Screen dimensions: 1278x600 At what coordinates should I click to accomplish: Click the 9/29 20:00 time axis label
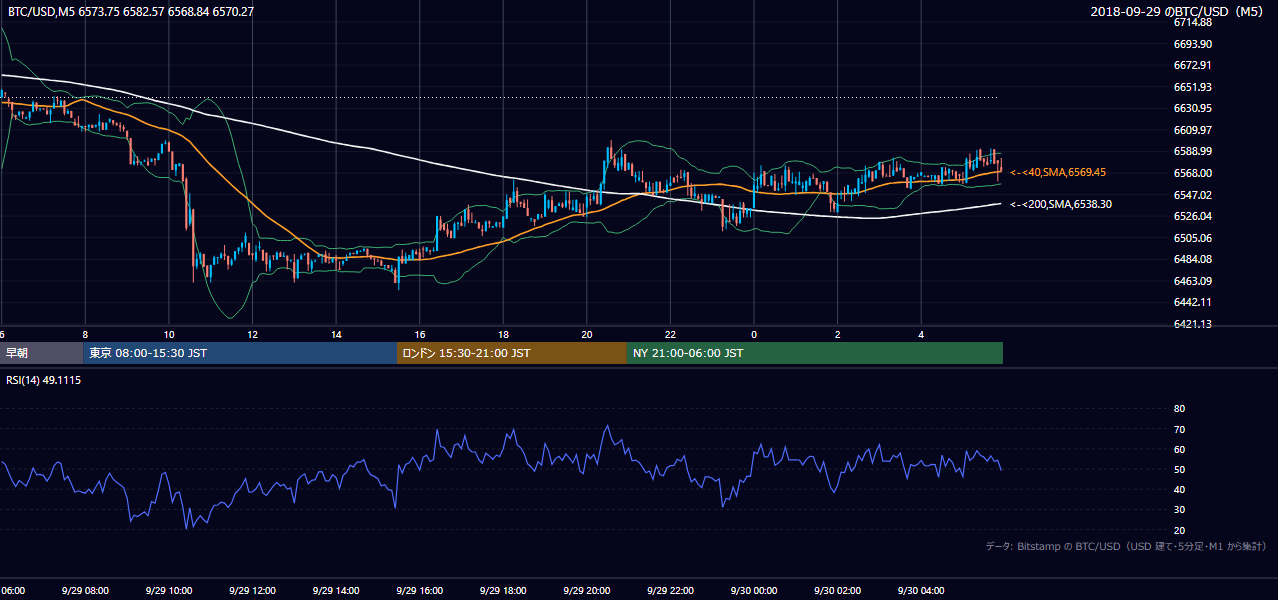pyautogui.click(x=585, y=591)
